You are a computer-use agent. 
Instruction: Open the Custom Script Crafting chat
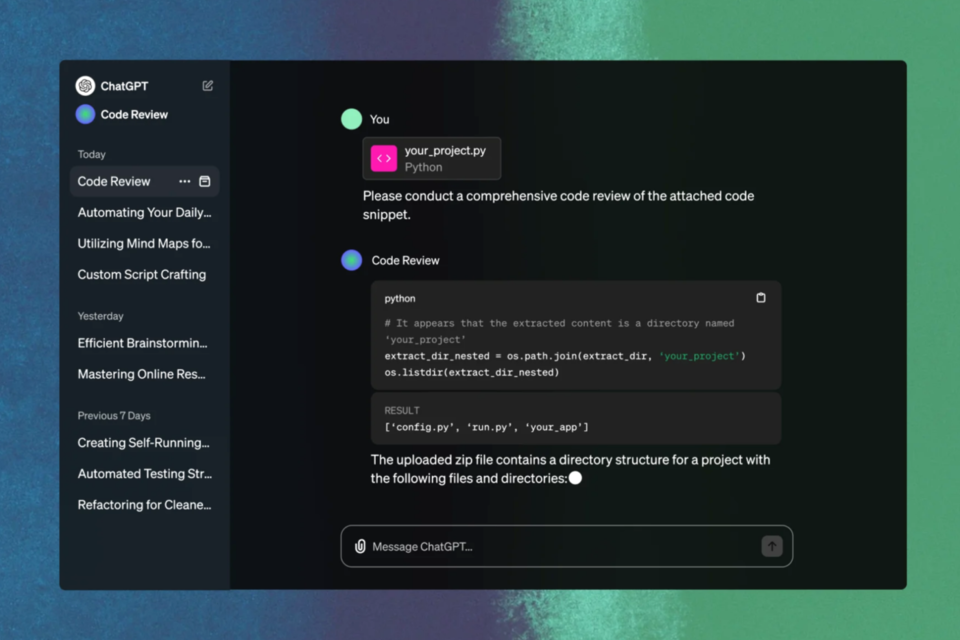[x=142, y=275]
